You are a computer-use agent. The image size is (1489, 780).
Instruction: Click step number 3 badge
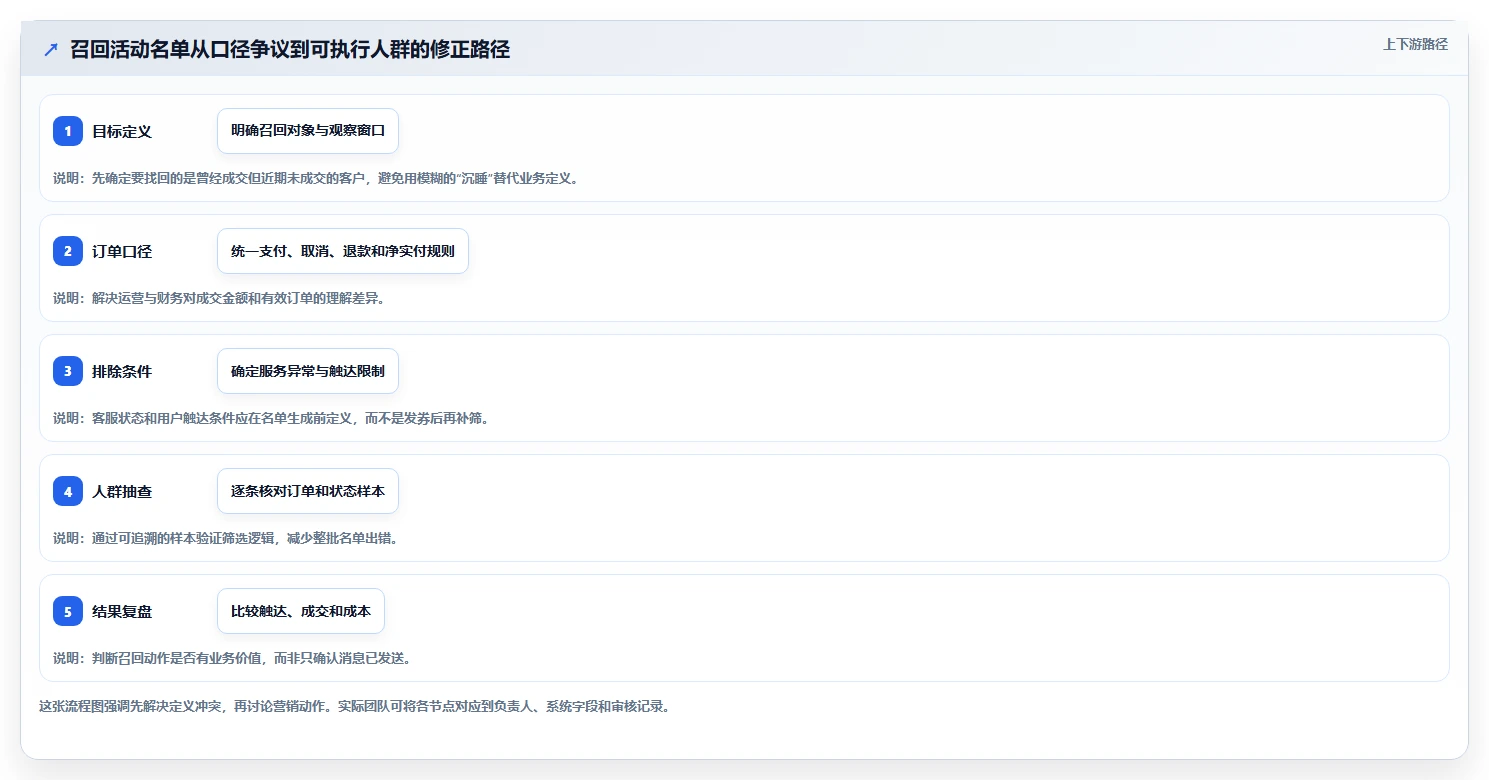(68, 371)
